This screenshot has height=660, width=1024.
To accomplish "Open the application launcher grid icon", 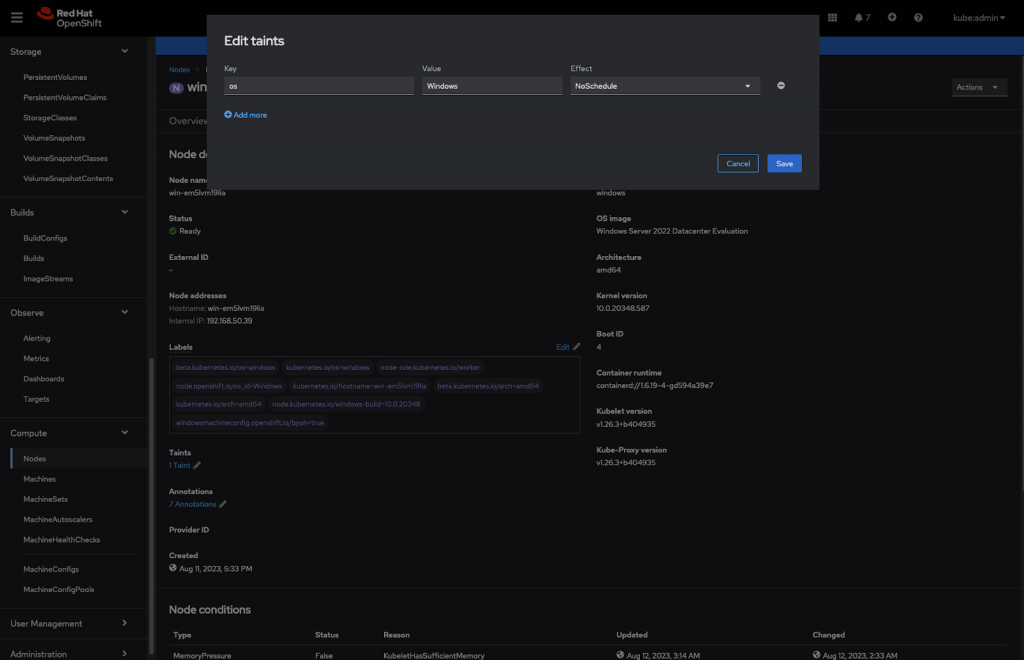I will (835, 17).
